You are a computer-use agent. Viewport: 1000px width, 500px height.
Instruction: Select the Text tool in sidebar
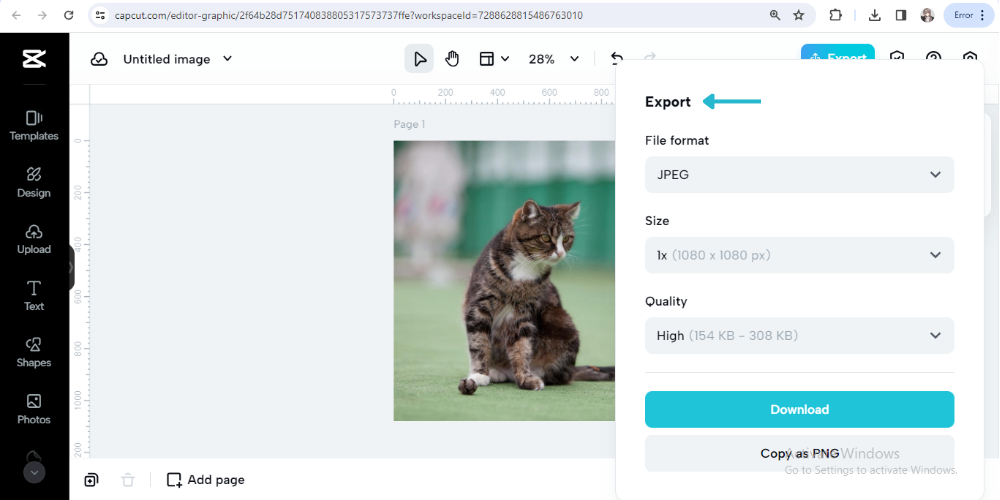pyautogui.click(x=34, y=296)
